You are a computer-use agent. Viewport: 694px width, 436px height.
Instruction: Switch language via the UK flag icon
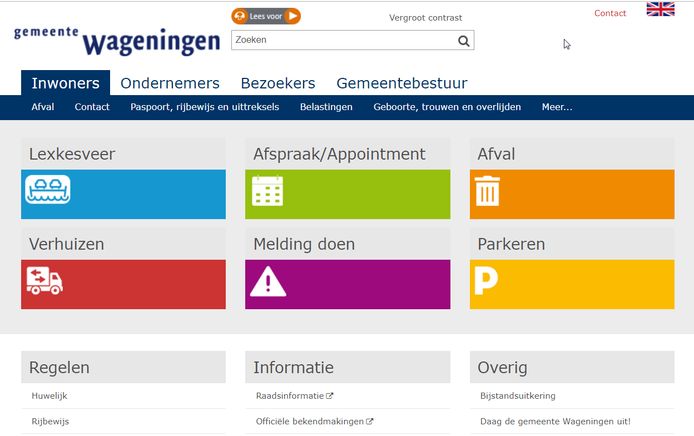pos(660,10)
